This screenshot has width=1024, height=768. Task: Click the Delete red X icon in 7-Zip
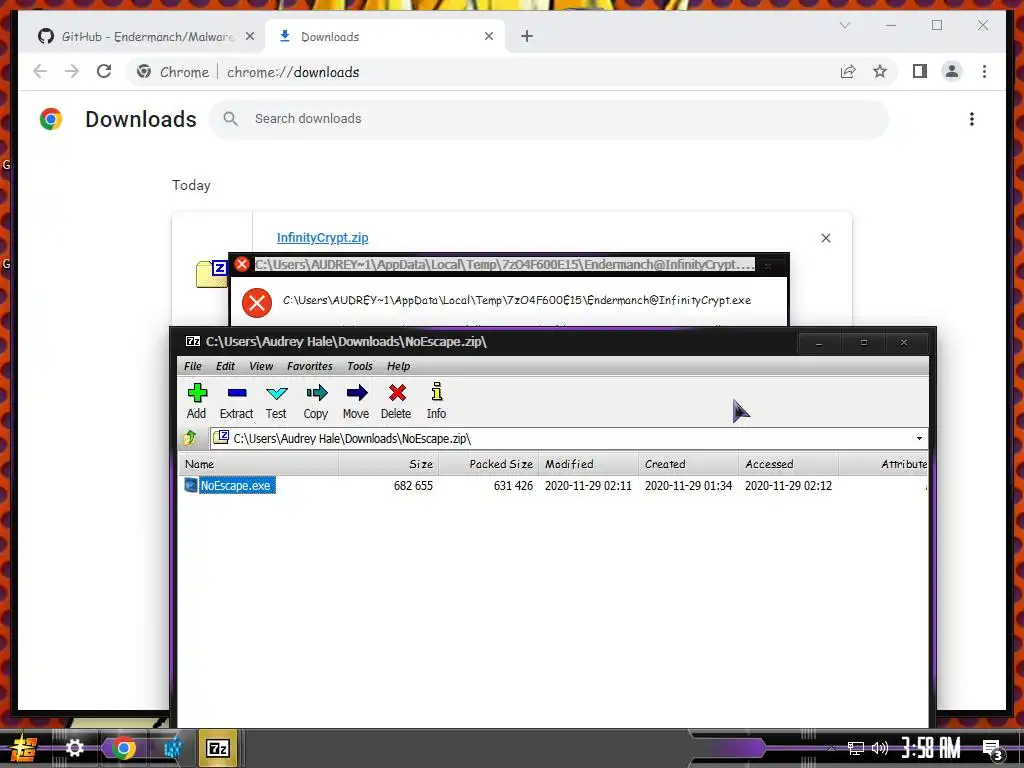pos(397,392)
